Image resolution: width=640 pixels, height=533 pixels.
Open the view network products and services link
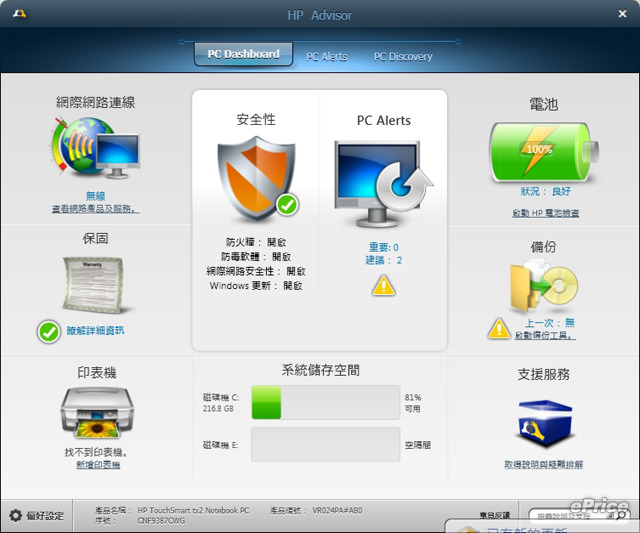point(96,209)
